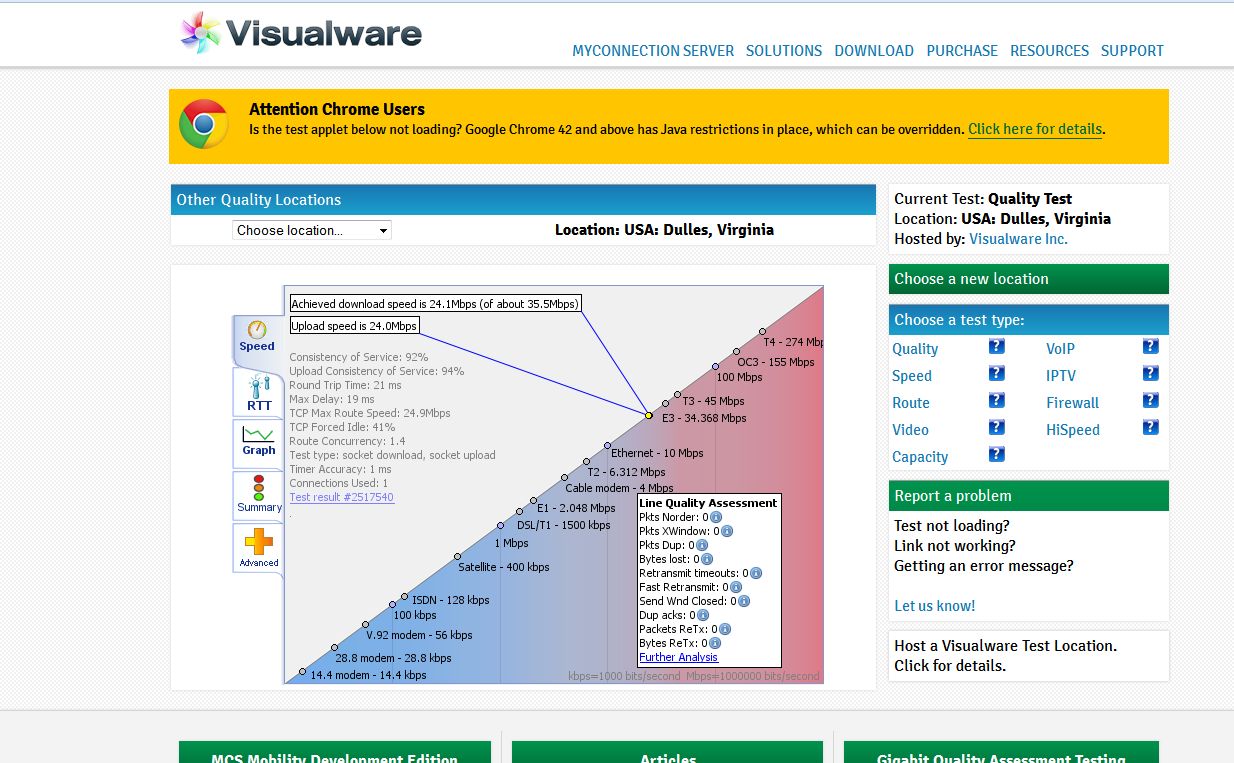This screenshot has width=1234, height=763.
Task: Select the HiSpeed test type
Action: point(1073,430)
